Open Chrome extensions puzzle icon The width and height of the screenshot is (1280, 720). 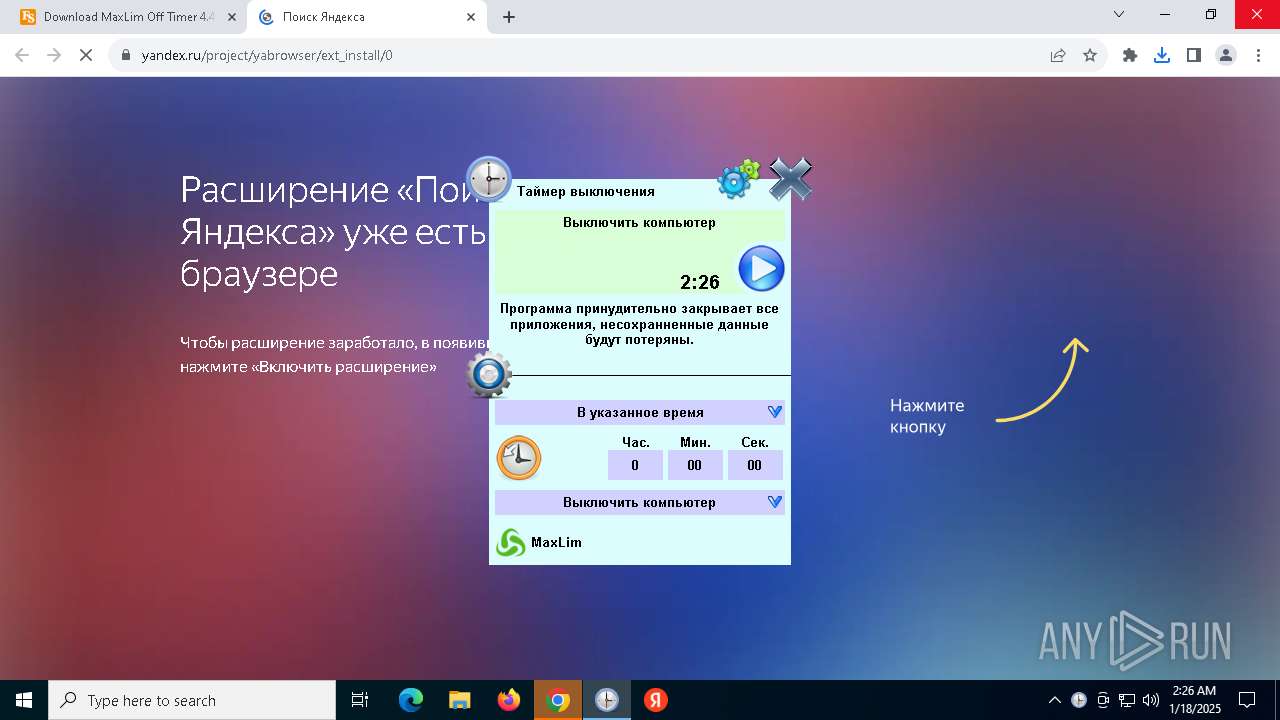[1130, 55]
